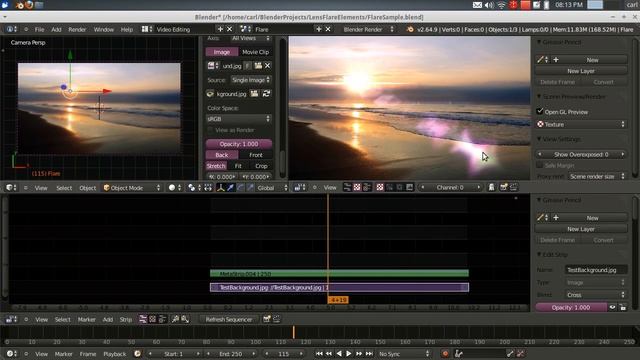Open the Cross blend type dropdown
The width and height of the screenshot is (640, 360).
596,295
